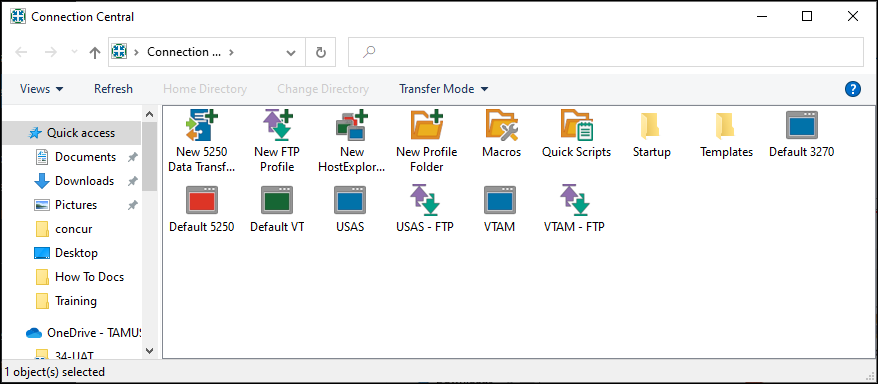Click the Home Directory toolbar item

(x=205, y=89)
